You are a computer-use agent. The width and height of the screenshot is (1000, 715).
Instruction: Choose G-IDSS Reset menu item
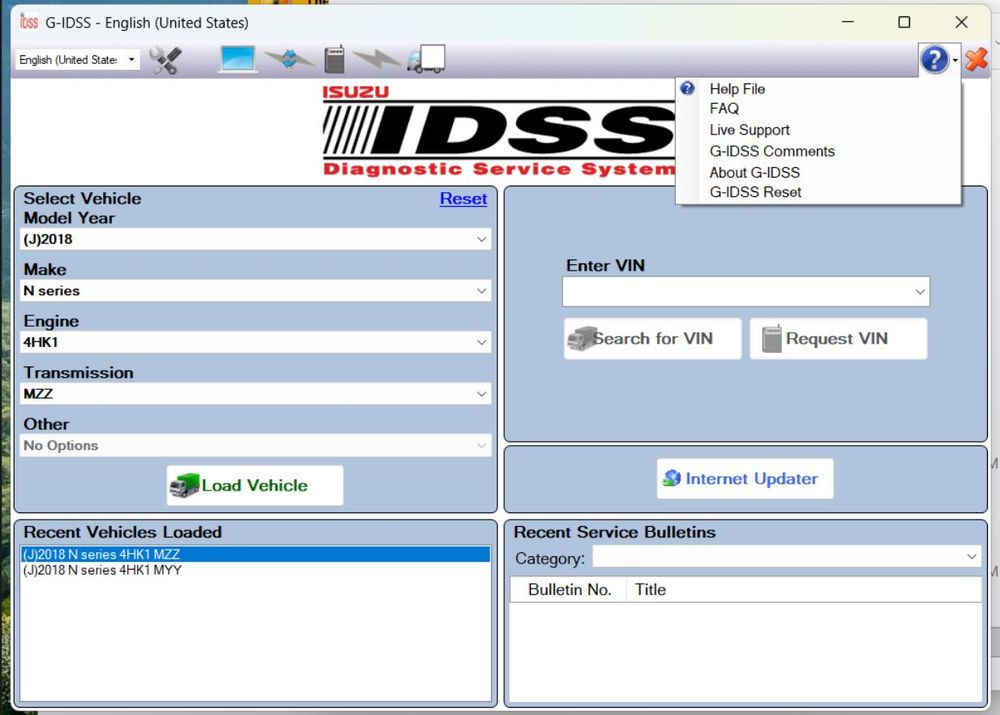[755, 193]
